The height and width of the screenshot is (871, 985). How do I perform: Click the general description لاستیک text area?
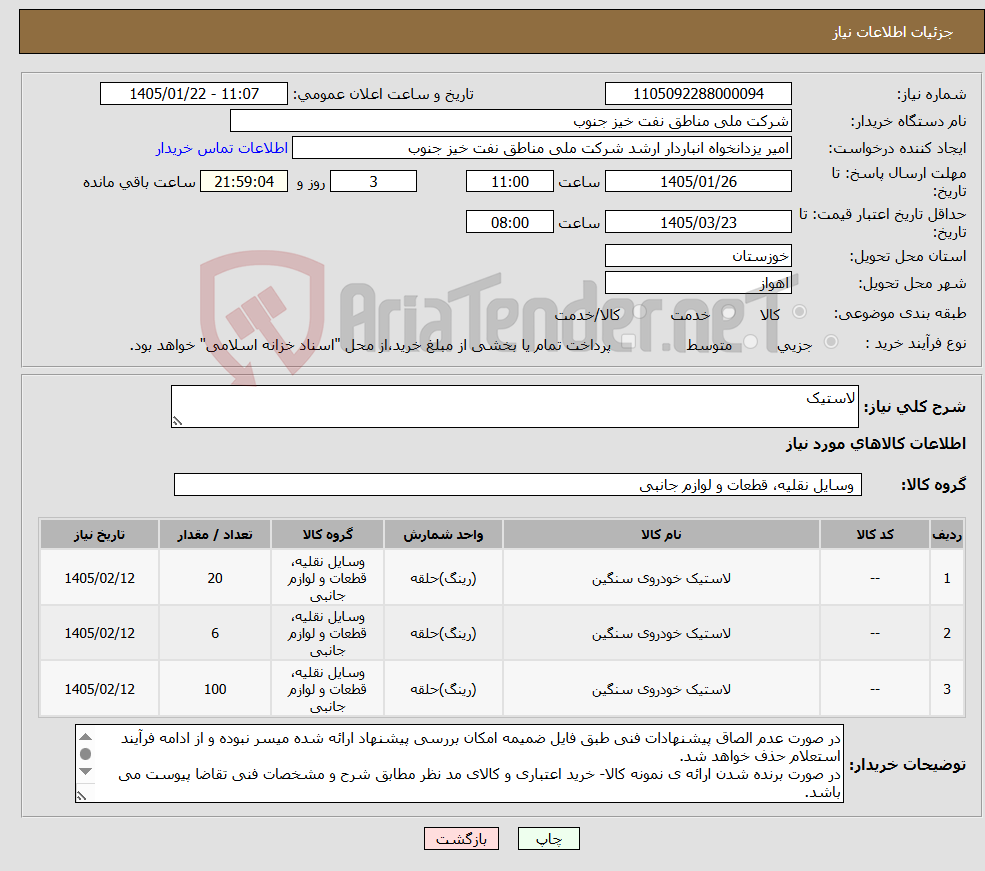[514, 406]
